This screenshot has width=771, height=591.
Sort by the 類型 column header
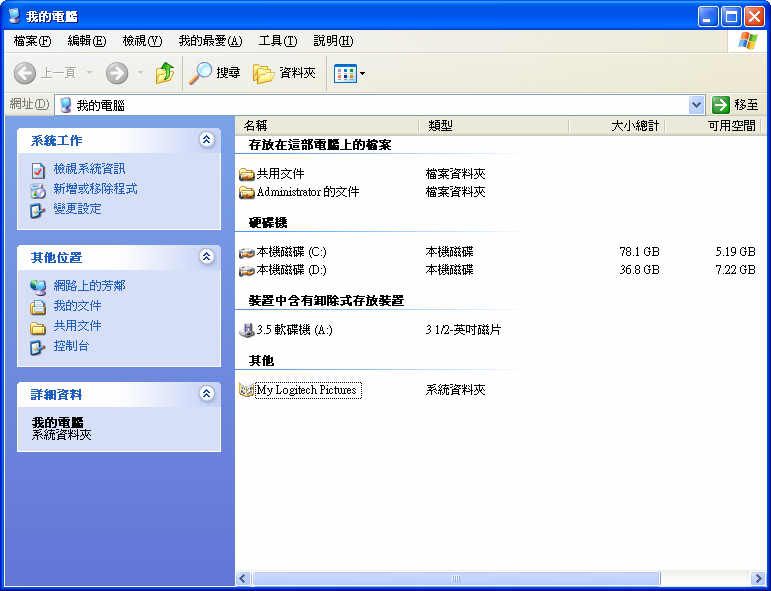pyautogui.click(x=494, y=126)
